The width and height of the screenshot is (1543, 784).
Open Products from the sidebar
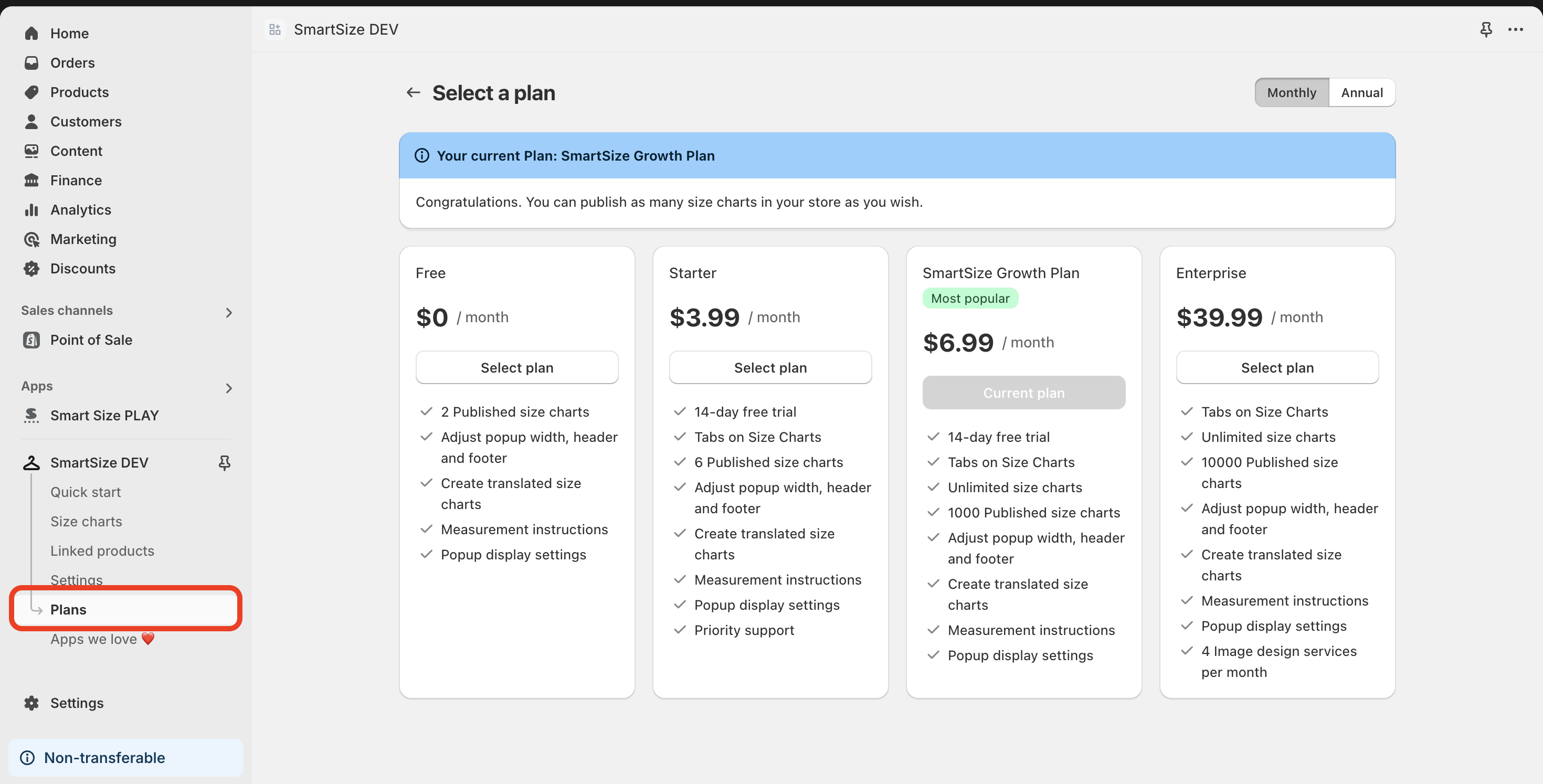point(80,92)
